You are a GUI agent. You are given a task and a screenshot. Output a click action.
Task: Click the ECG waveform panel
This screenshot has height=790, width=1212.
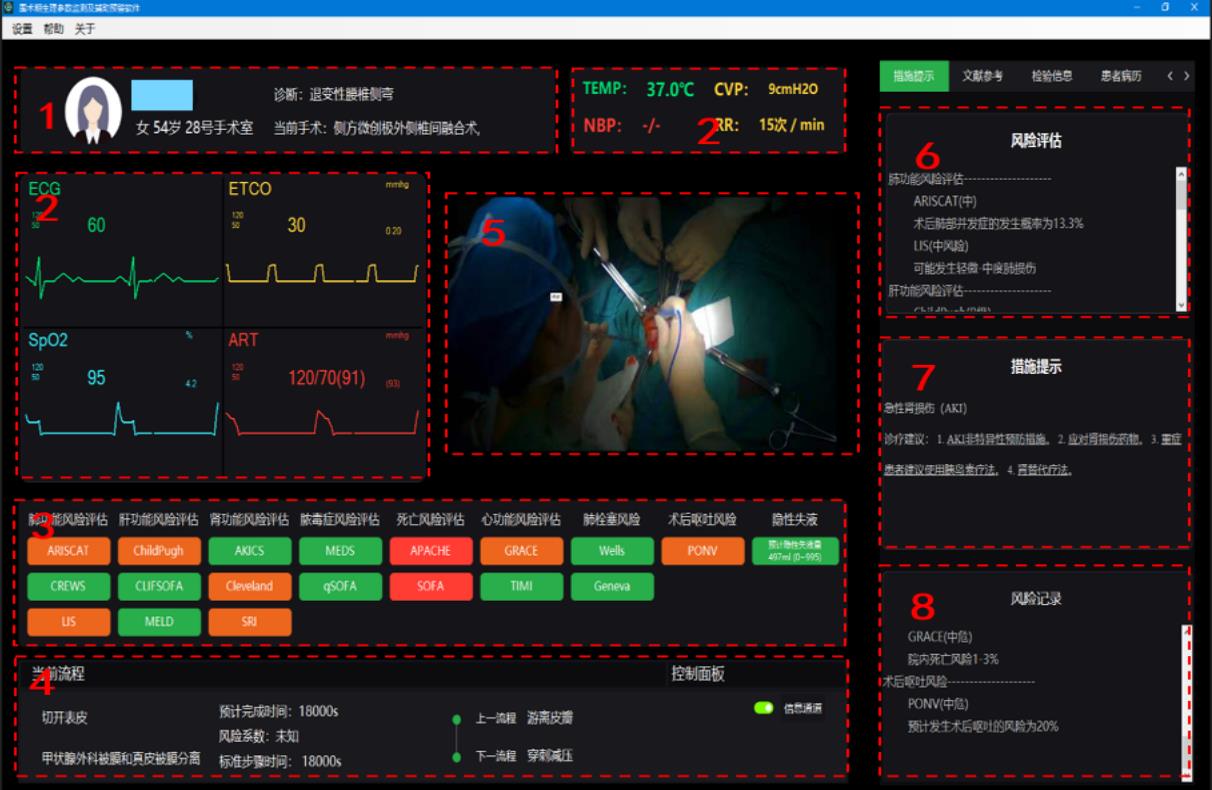coord(122,252)
